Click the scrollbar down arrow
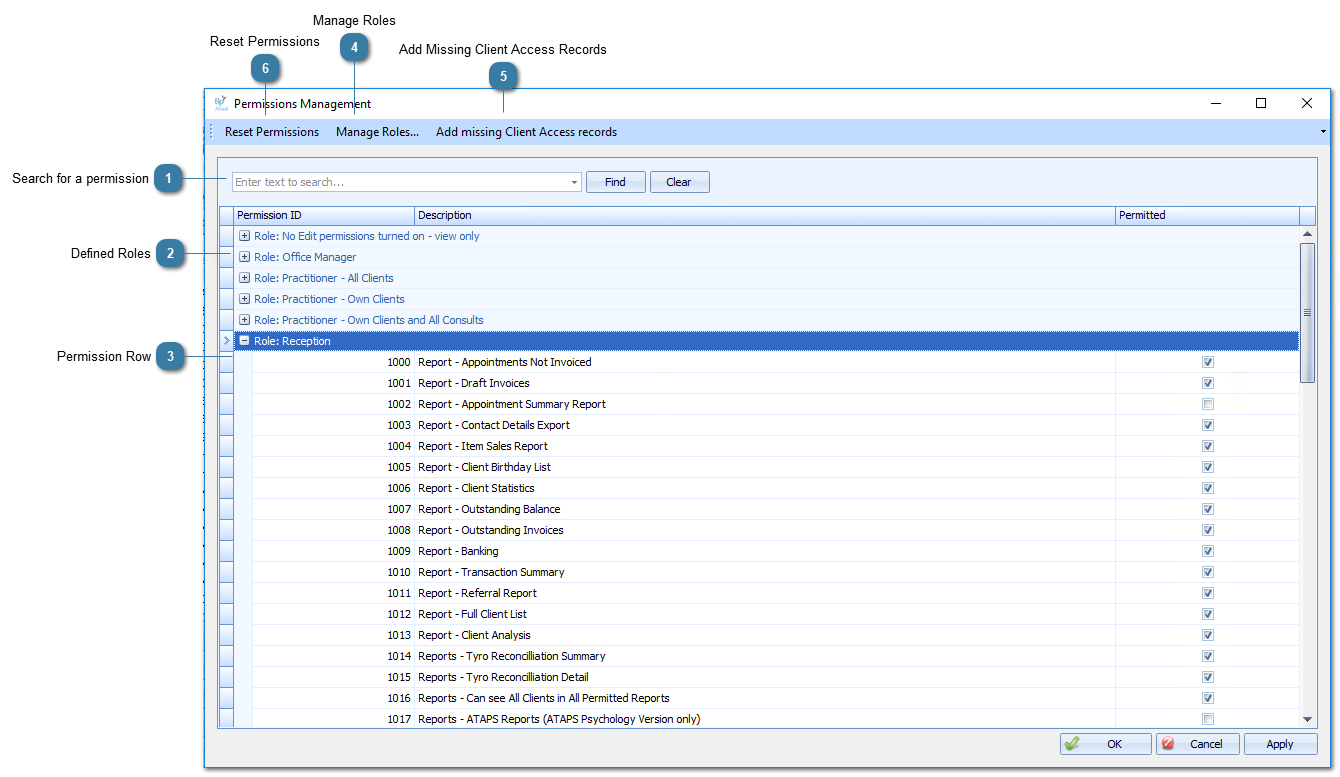The width and height of the screenshot is (1340, 777). [1307, 719]
